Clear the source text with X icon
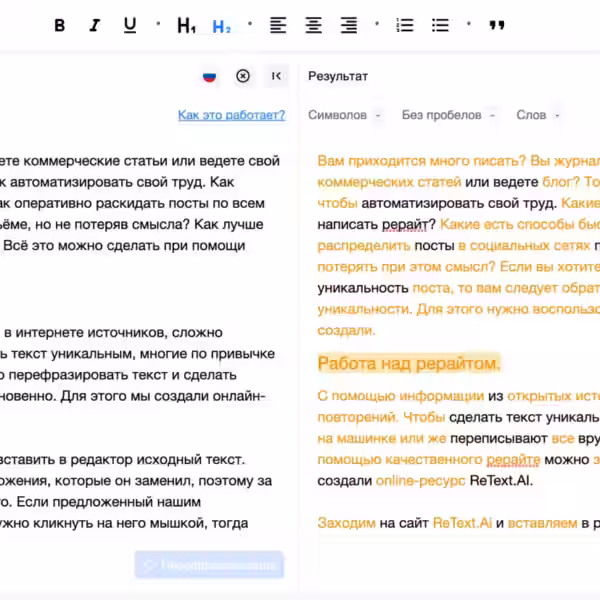 point(243,76)
